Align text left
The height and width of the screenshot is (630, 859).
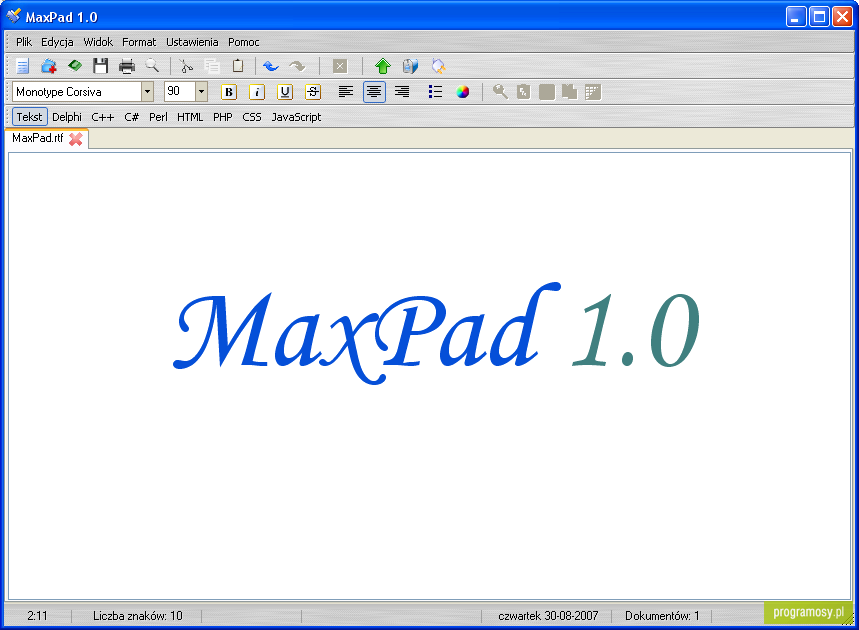[346, 91]
